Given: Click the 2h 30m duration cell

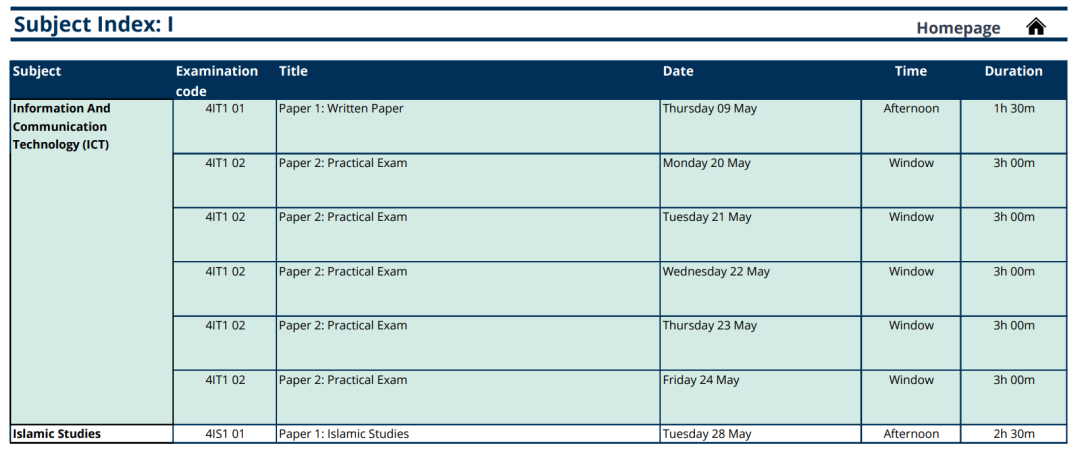Looking at the screenshot, I should pos(1014,434).
